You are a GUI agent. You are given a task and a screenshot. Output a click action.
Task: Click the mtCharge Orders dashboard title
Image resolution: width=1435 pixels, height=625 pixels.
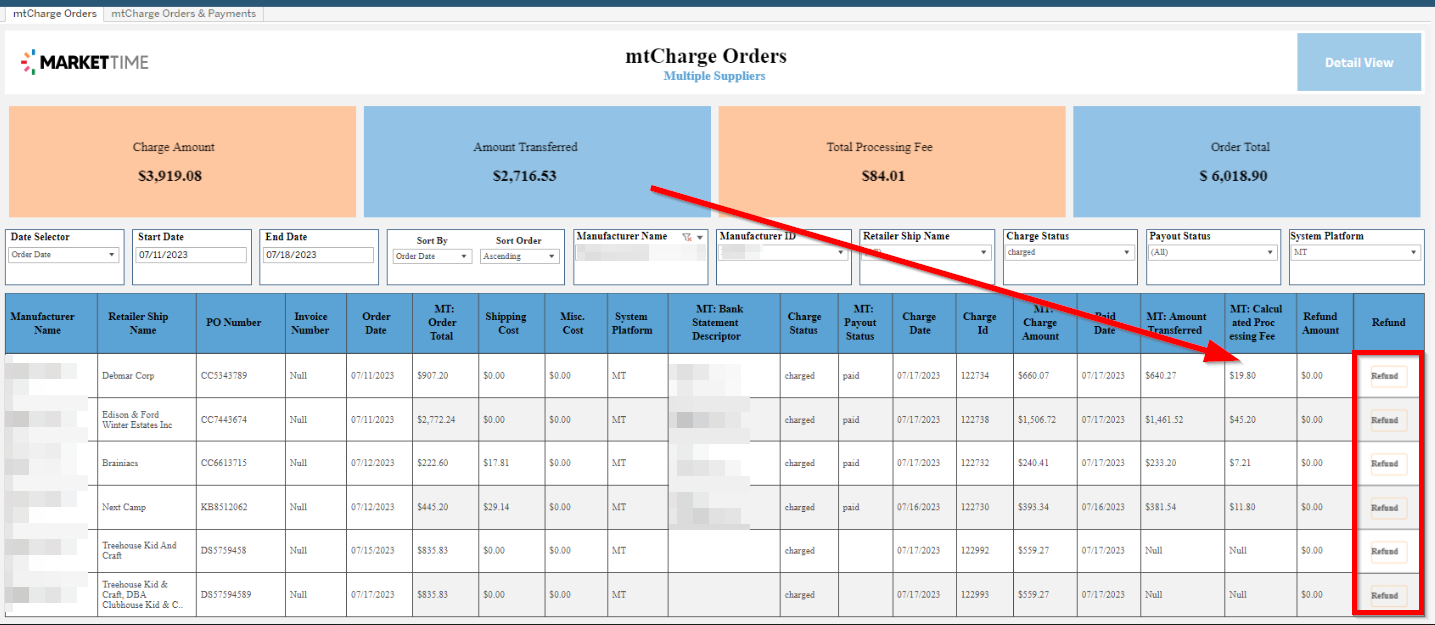pos(706,56)
